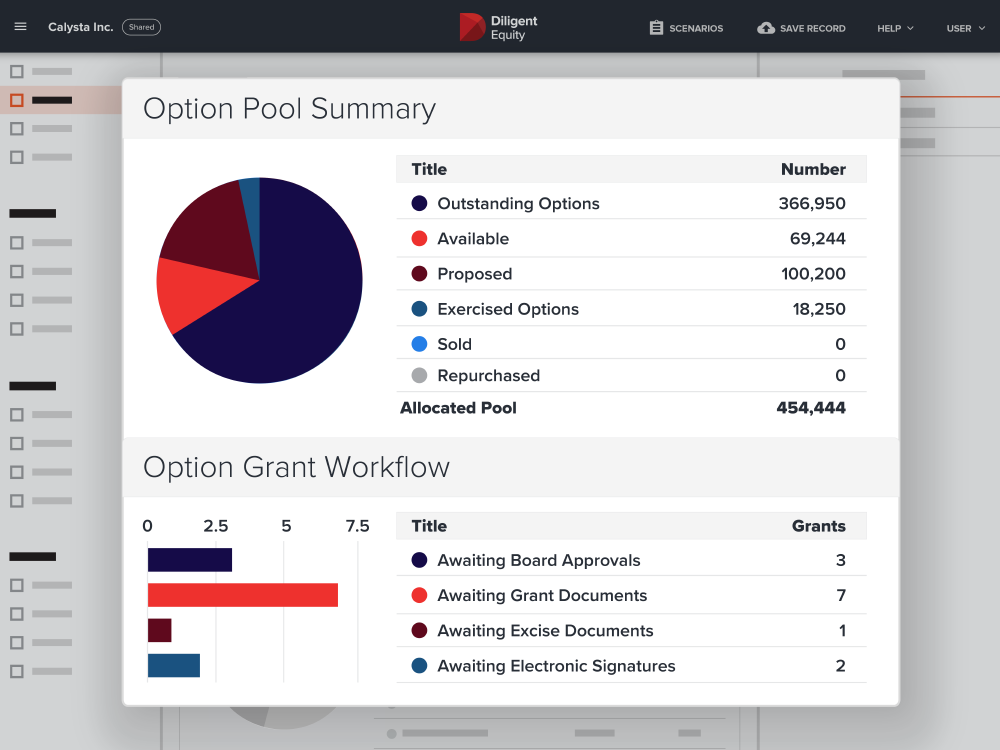
Task: Click the red Awaiting Grant Documents bar
Action: (242, 595)
